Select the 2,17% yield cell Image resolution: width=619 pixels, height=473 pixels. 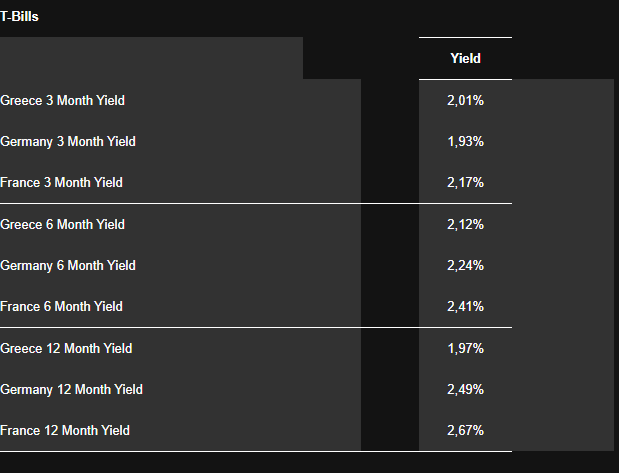click(465, 182)
